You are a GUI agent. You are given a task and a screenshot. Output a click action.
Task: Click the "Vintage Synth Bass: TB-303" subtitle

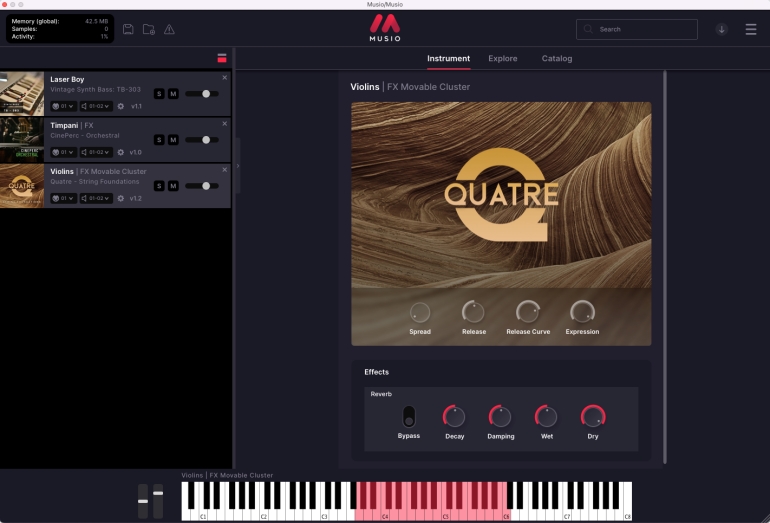[x=95, y=89]
